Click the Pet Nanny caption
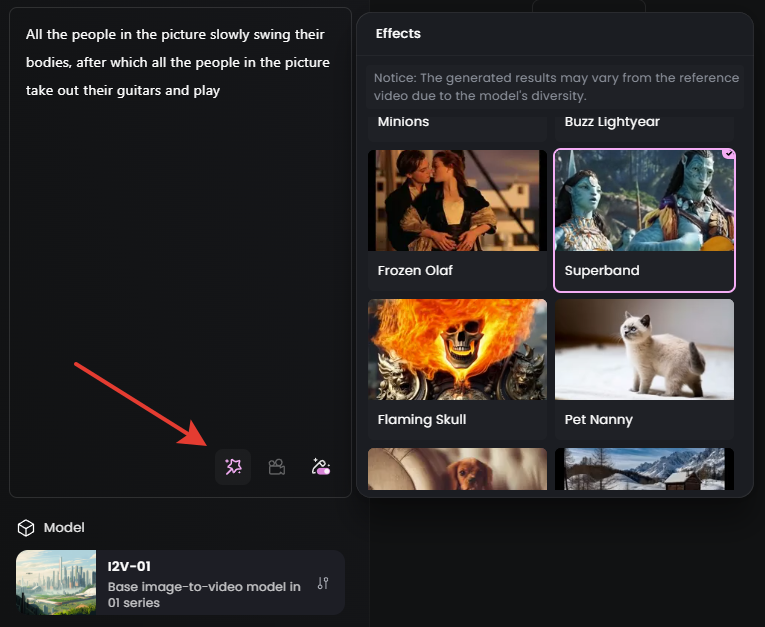 tap(598, 420)
